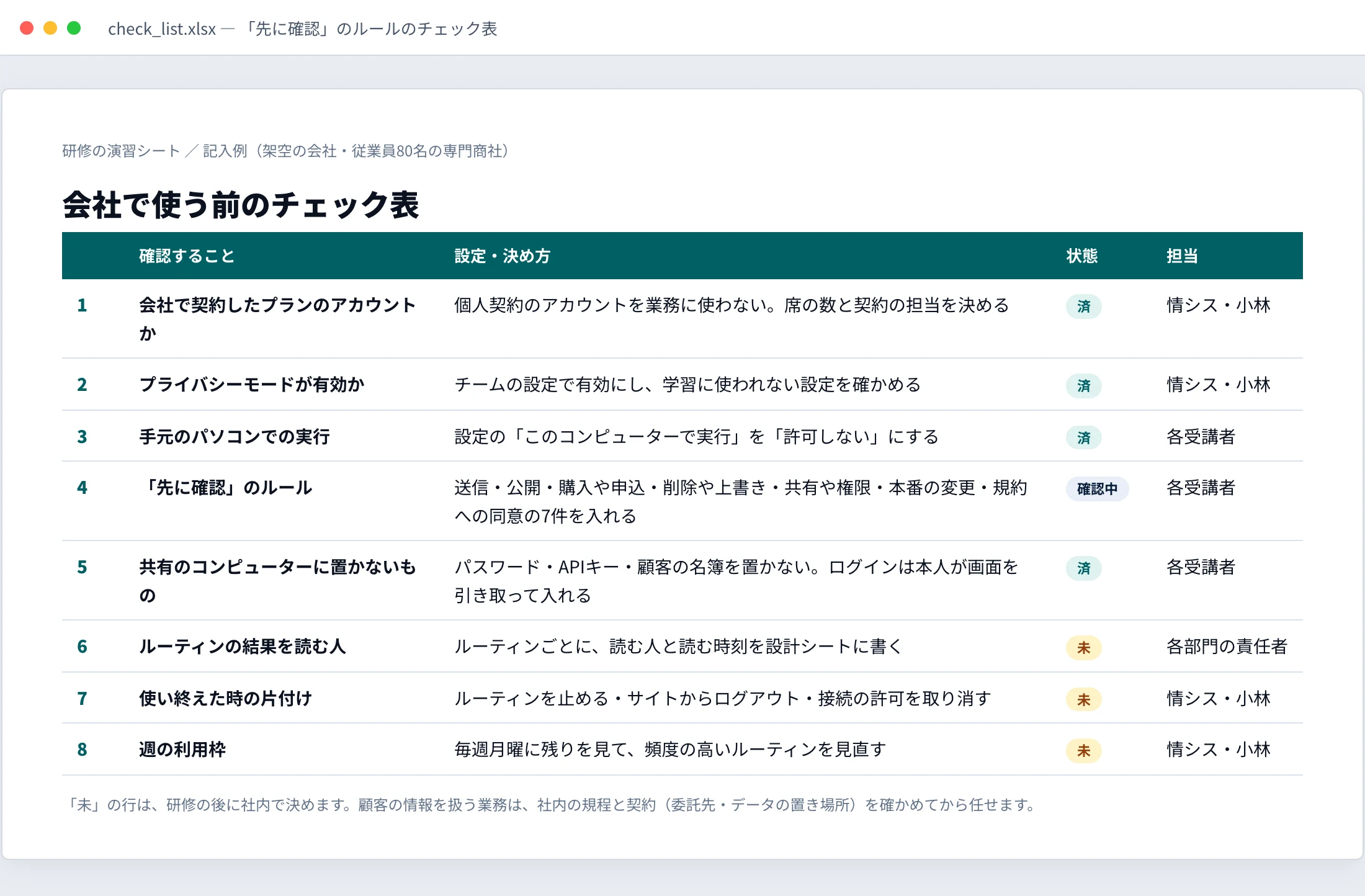The height and width of the screenshot is (896, 1365).
Task: Click the 未 badge in the 週の利用枠 row
Action: pyautogui.click(x=1084, y=751)
